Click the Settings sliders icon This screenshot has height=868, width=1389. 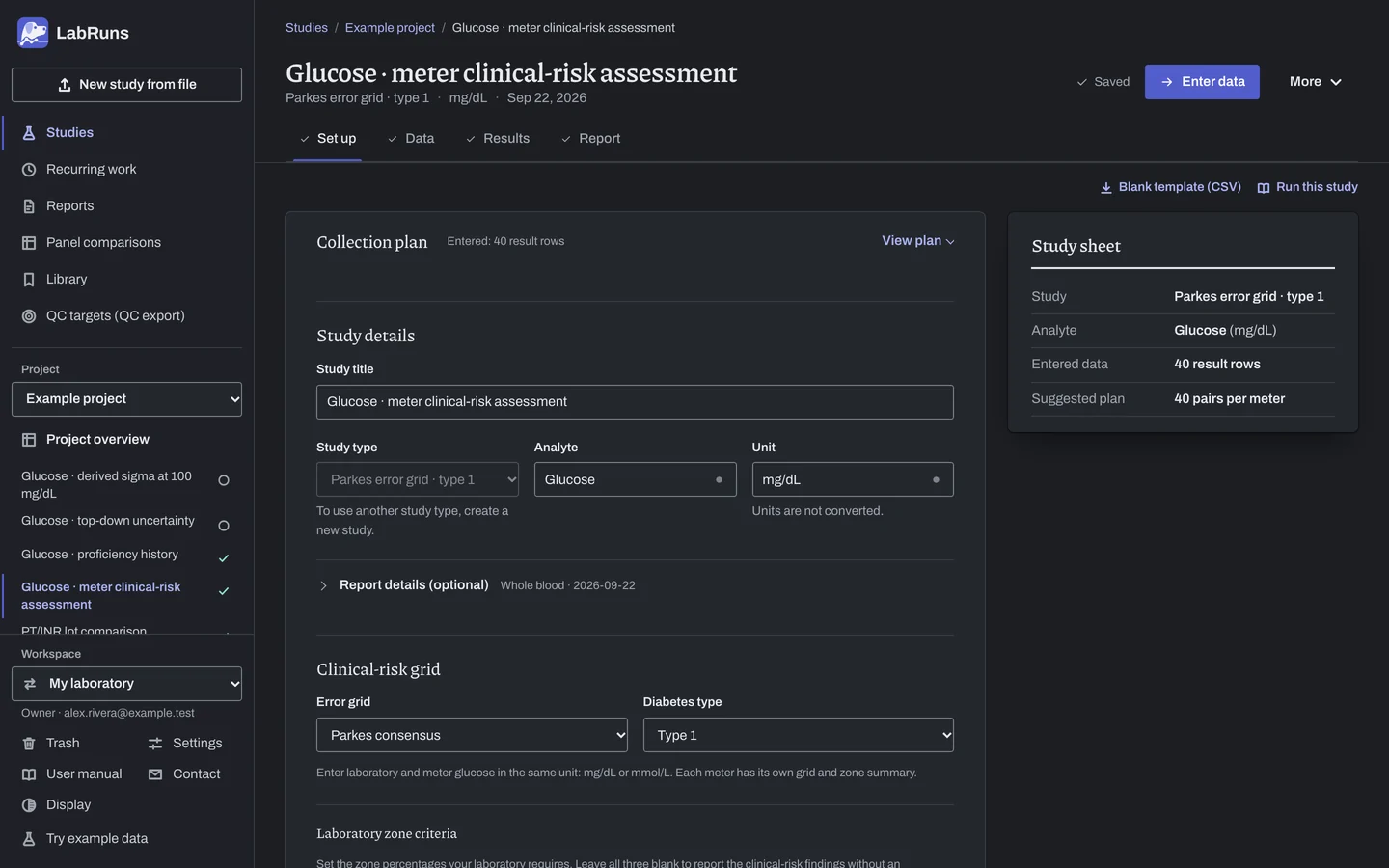(x=155, y=744)
